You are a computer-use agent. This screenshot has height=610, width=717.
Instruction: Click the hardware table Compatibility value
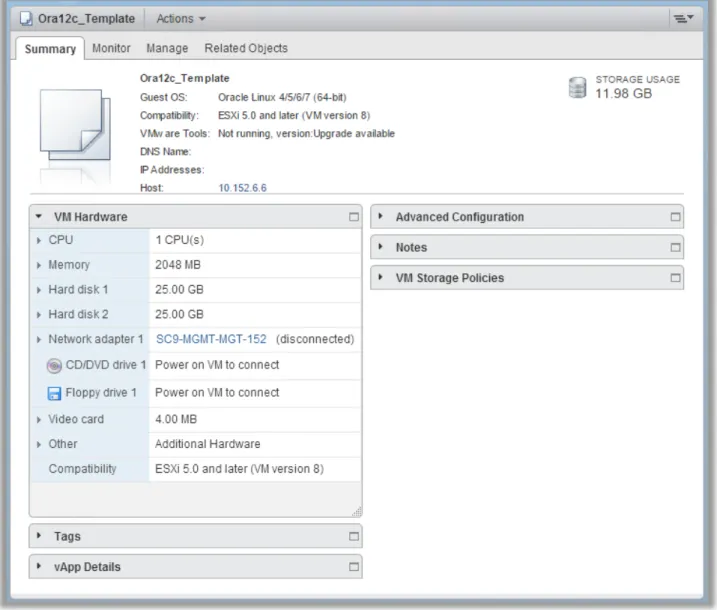click(239, 469)
